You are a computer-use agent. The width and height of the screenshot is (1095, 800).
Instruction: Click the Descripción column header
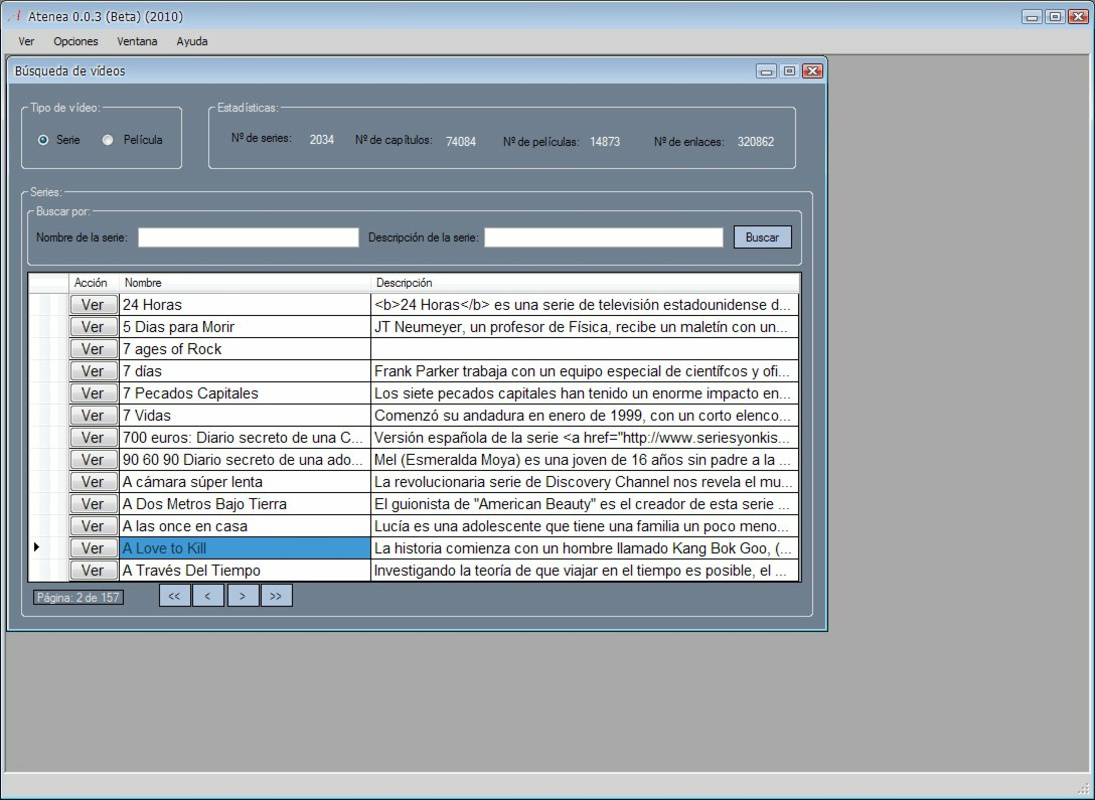click(x=585, y=283)
